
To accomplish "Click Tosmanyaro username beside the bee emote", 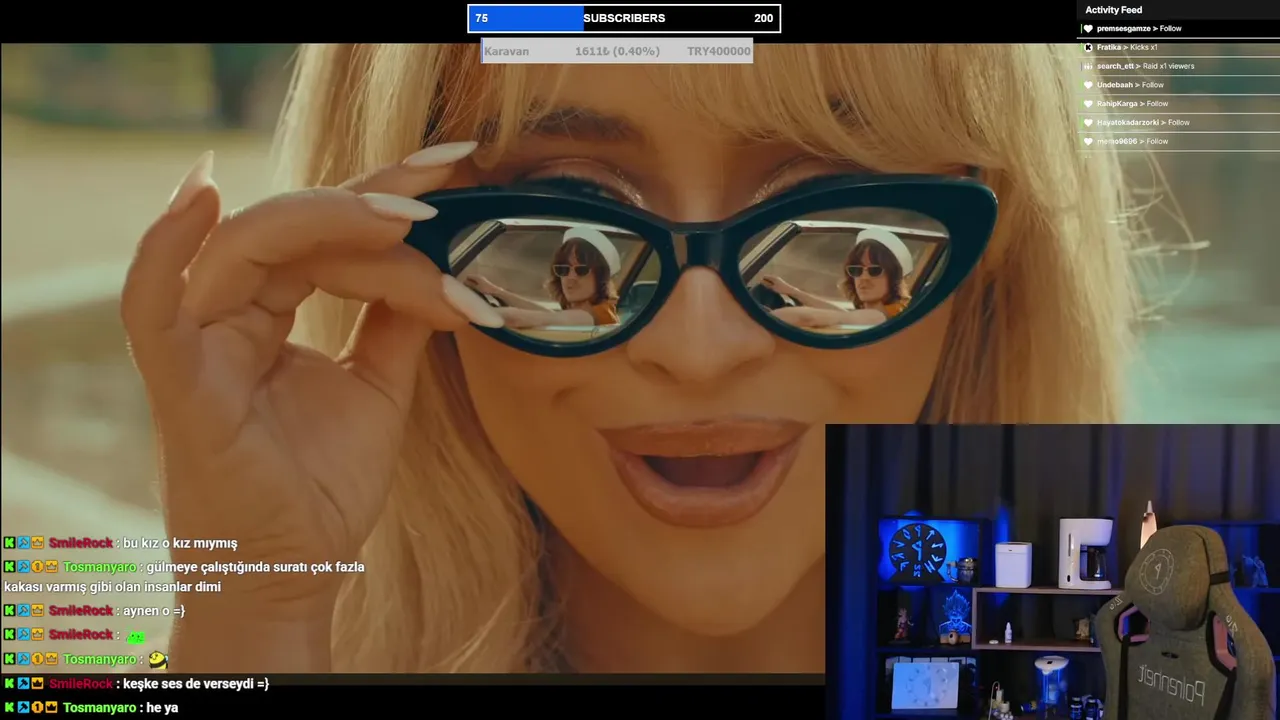I will click(99, 659).
